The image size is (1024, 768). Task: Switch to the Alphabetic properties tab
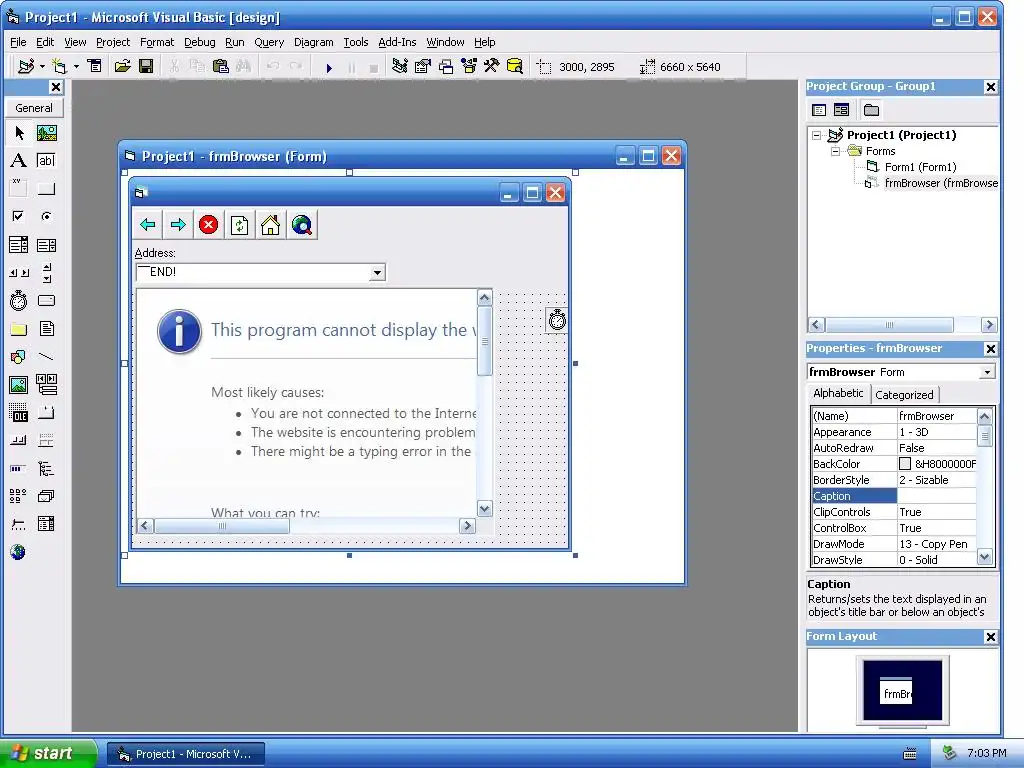(x=838, y=393)
